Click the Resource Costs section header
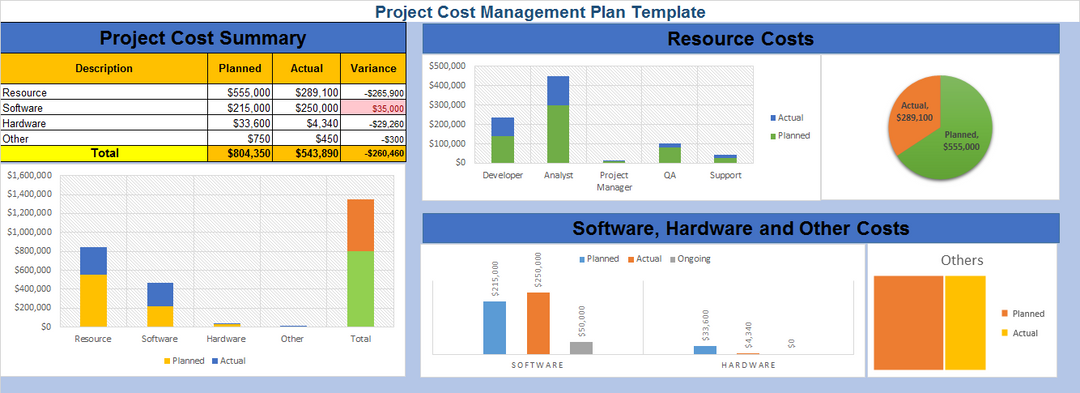Viewport: 1080px width, 393px height. pos(740,39)
